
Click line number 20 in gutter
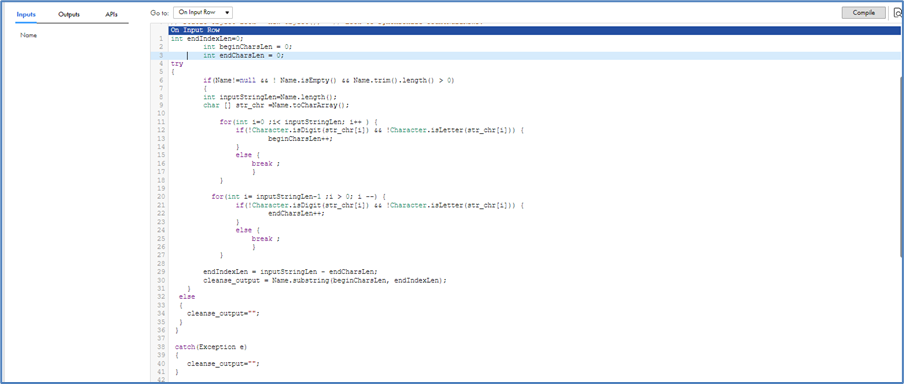click(x=161, y=197)
